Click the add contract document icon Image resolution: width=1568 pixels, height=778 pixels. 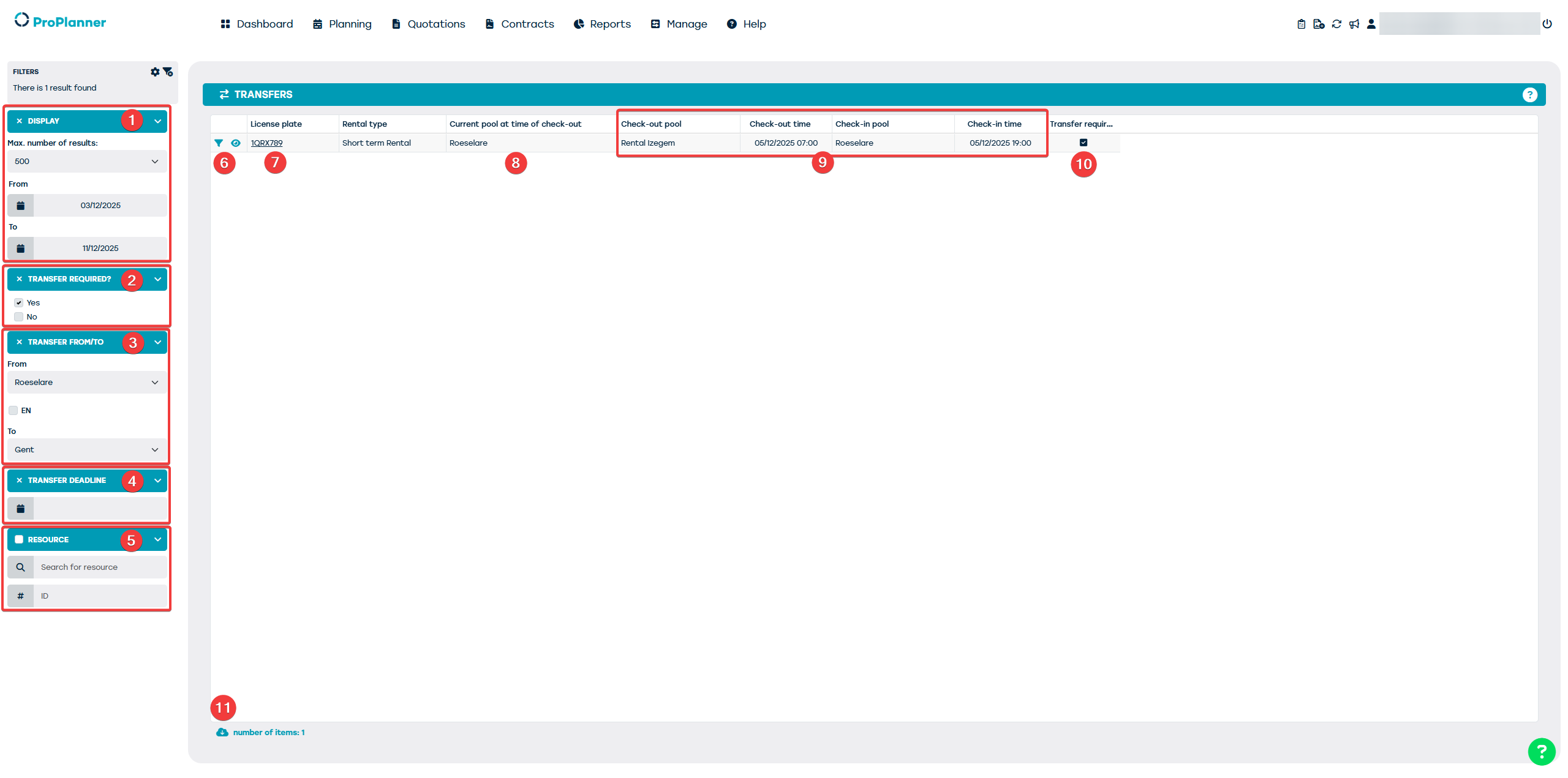click(x=1319, y=24)
